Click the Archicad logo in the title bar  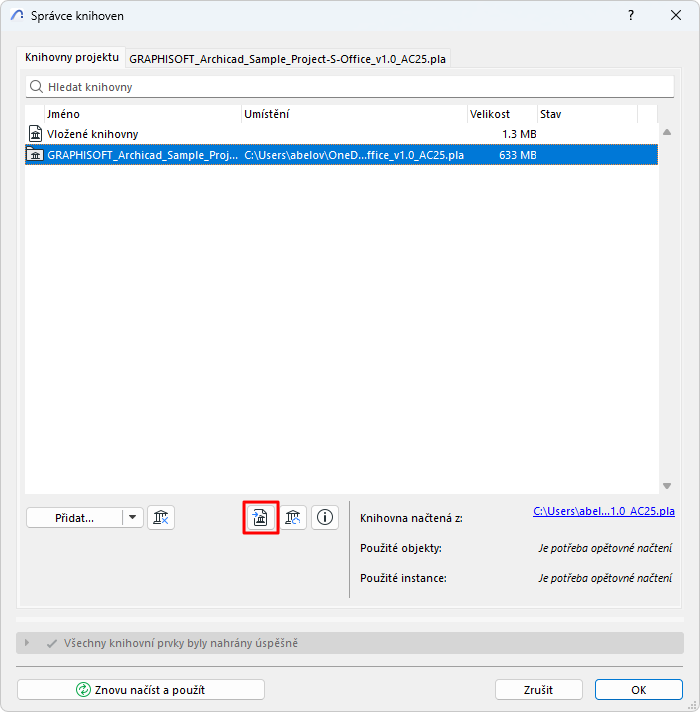(17, 15)
